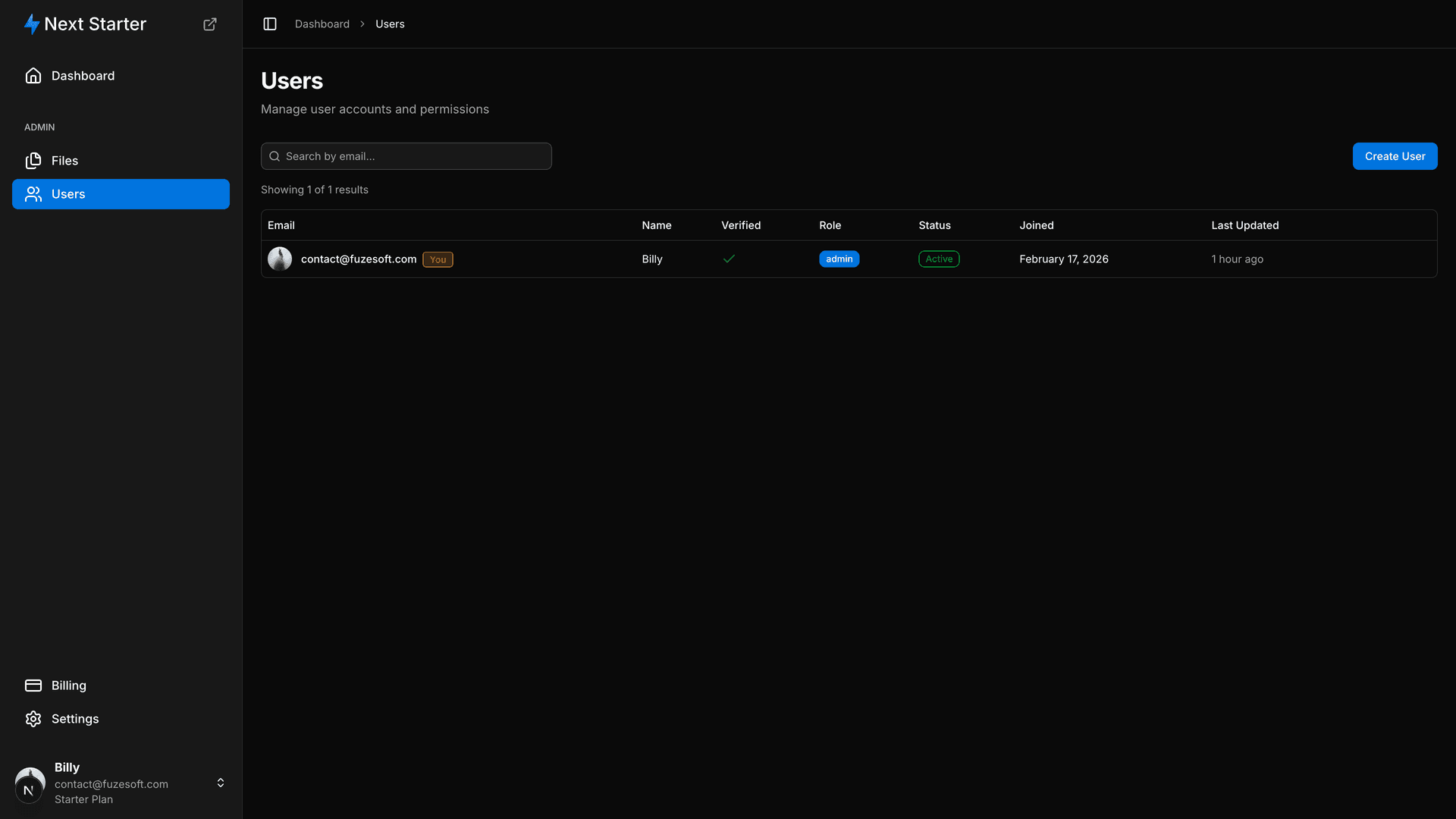Toggle sidebar panel icon in top bar
Image resolution: width=1456 pixels, height=819 pixels.
[x=270, y=24]
